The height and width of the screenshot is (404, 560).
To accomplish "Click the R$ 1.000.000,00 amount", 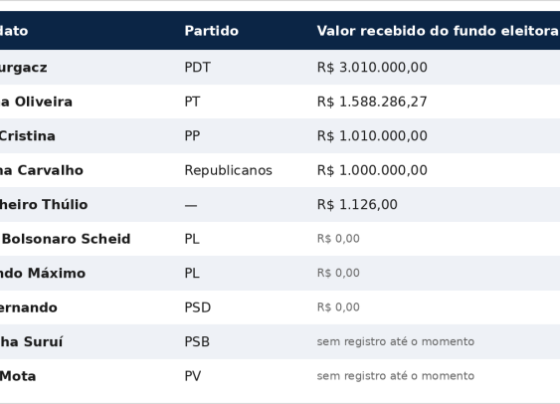I will click(372, 170).
